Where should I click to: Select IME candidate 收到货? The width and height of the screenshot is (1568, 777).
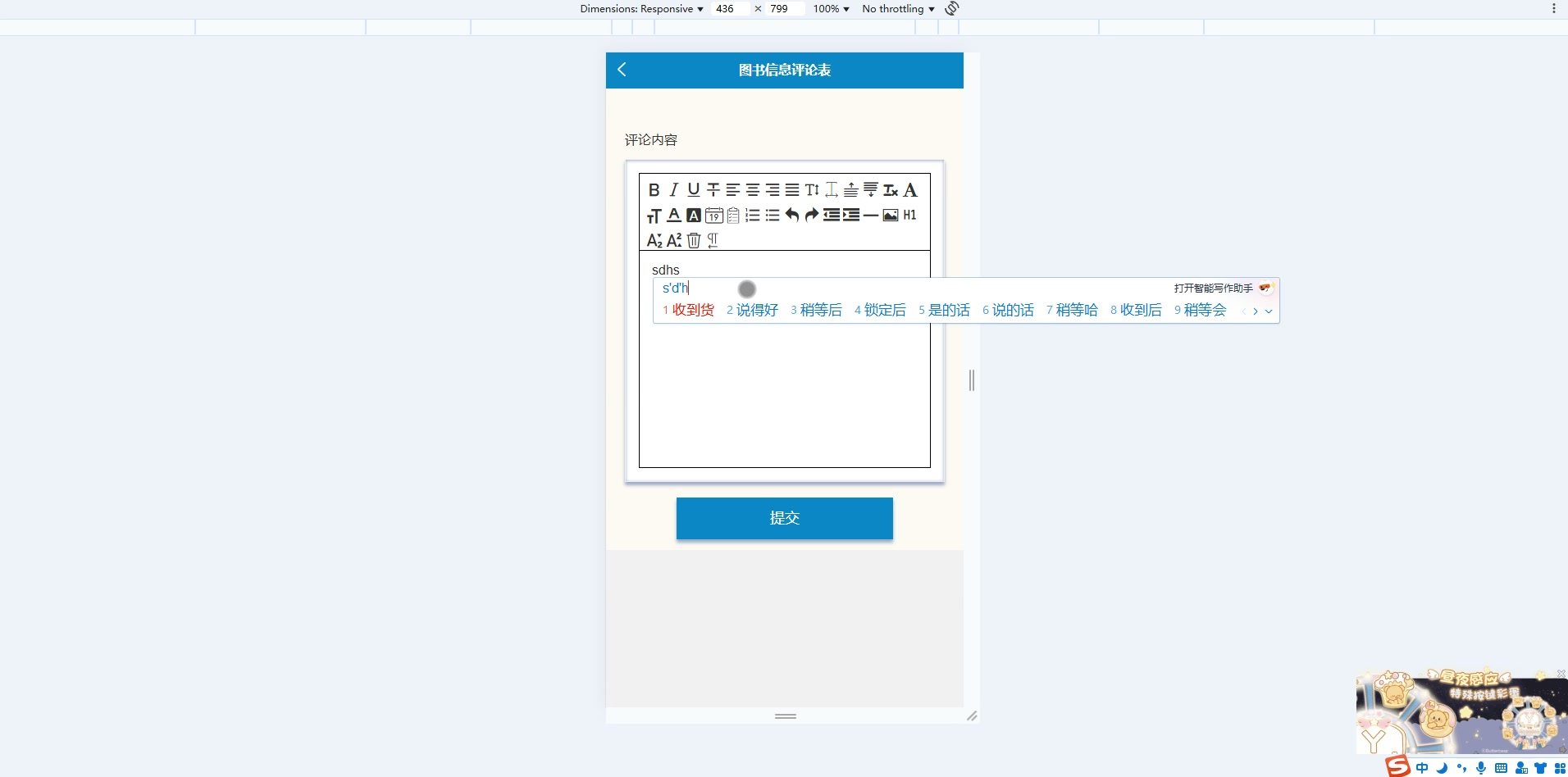pos(688,310)
